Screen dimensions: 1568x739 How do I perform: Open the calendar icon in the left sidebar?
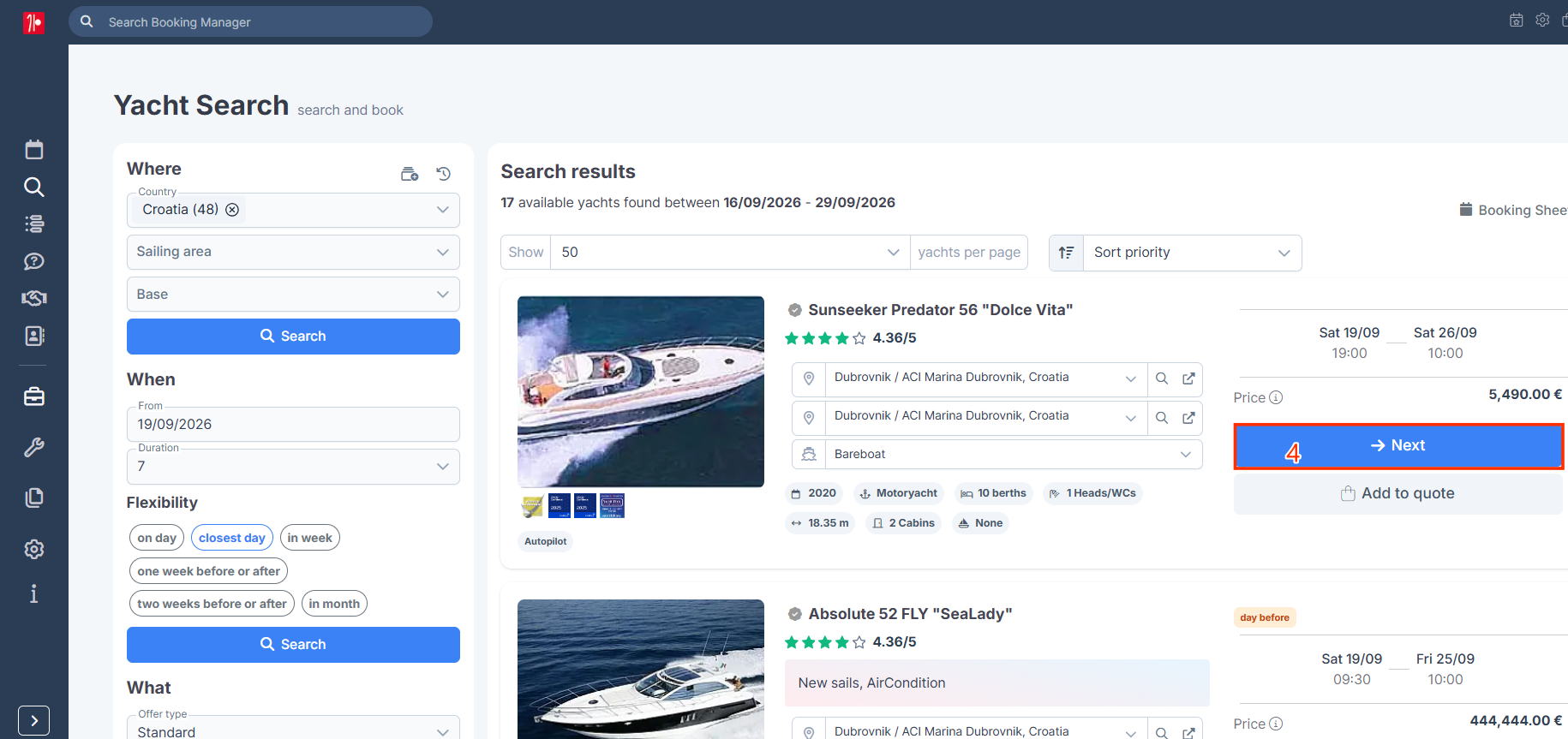tap(34, 150)
